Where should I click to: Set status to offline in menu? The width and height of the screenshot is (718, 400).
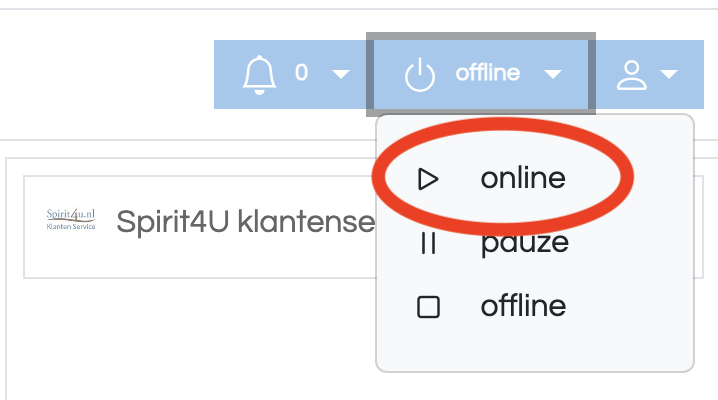tap(523, 306)
